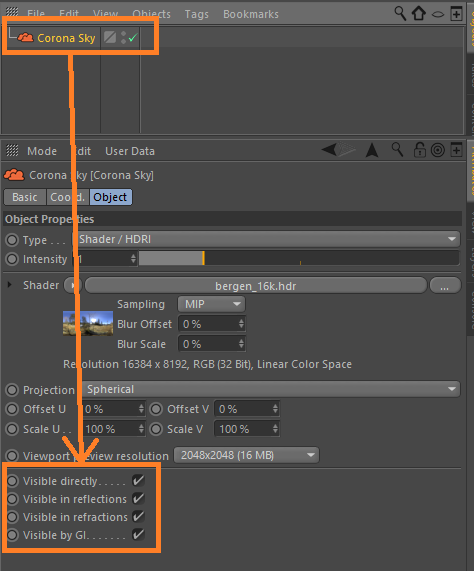
Task: Click the animation dot next to Visible directly
Action: pyautogui.click(x=12, y=481)
